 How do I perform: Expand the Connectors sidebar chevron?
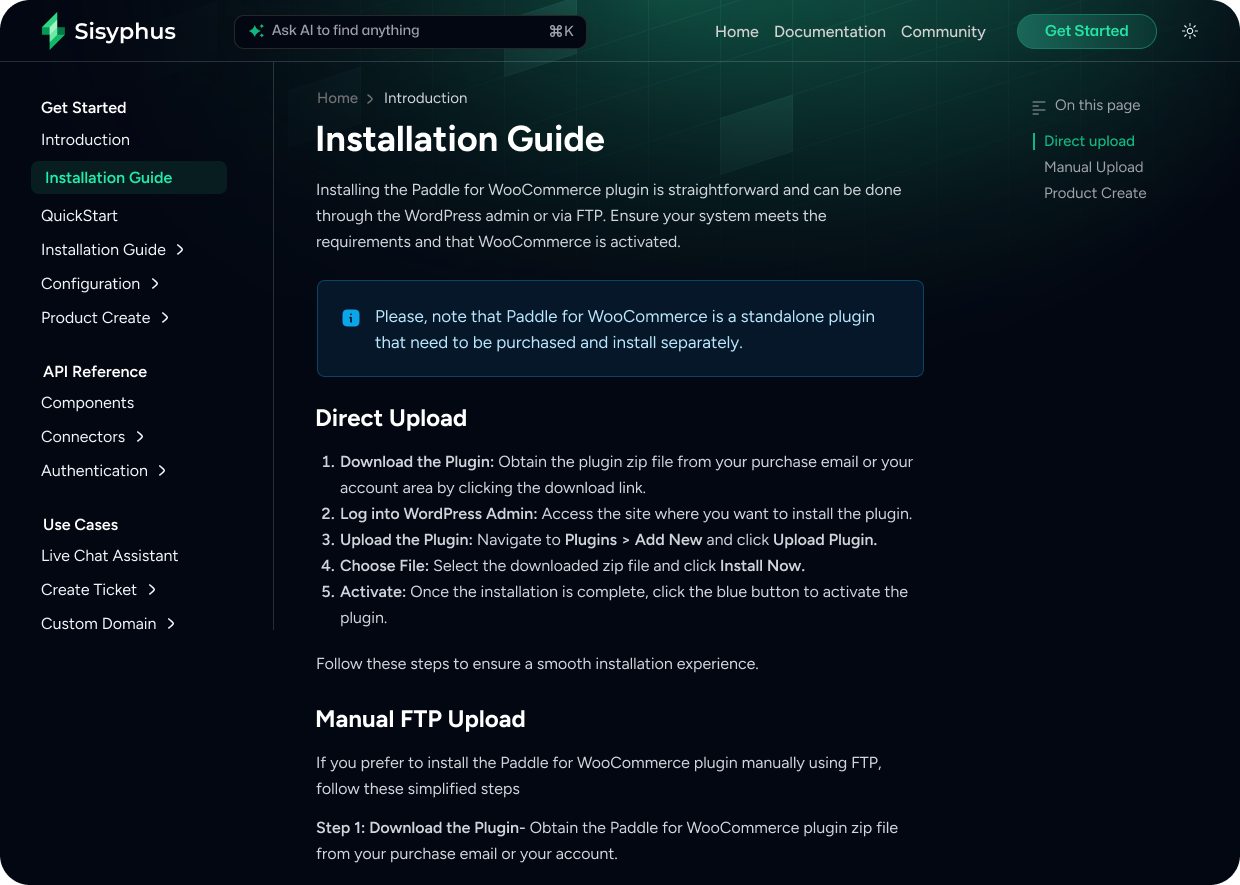(140, 437)
